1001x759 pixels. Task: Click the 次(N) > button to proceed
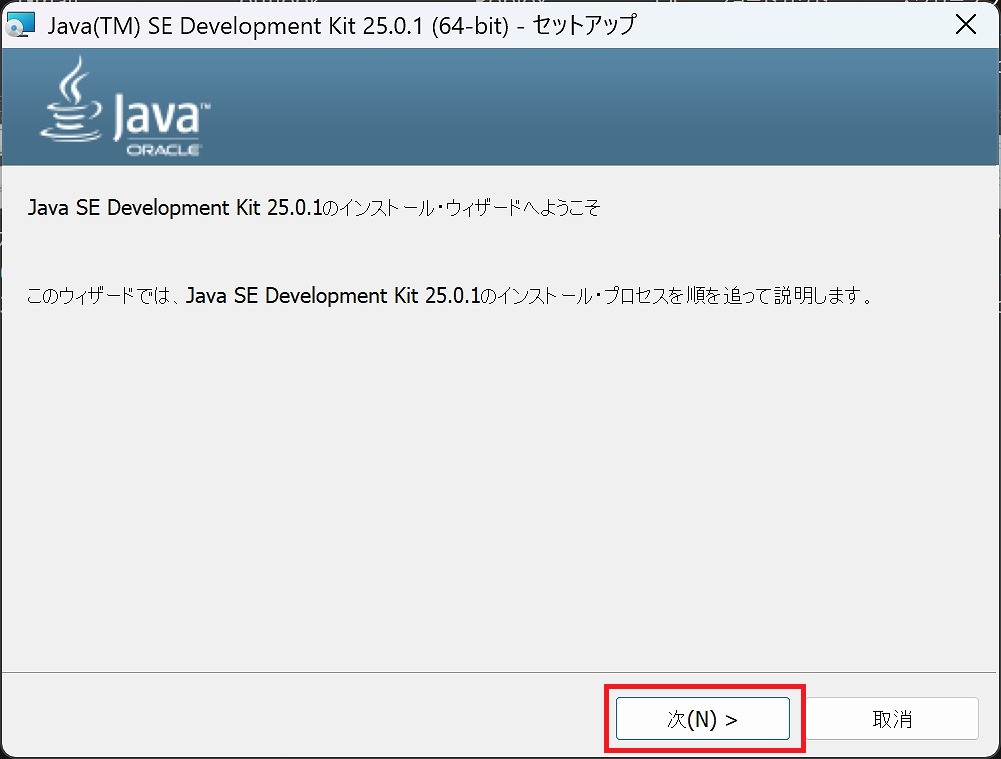point(702,719)
